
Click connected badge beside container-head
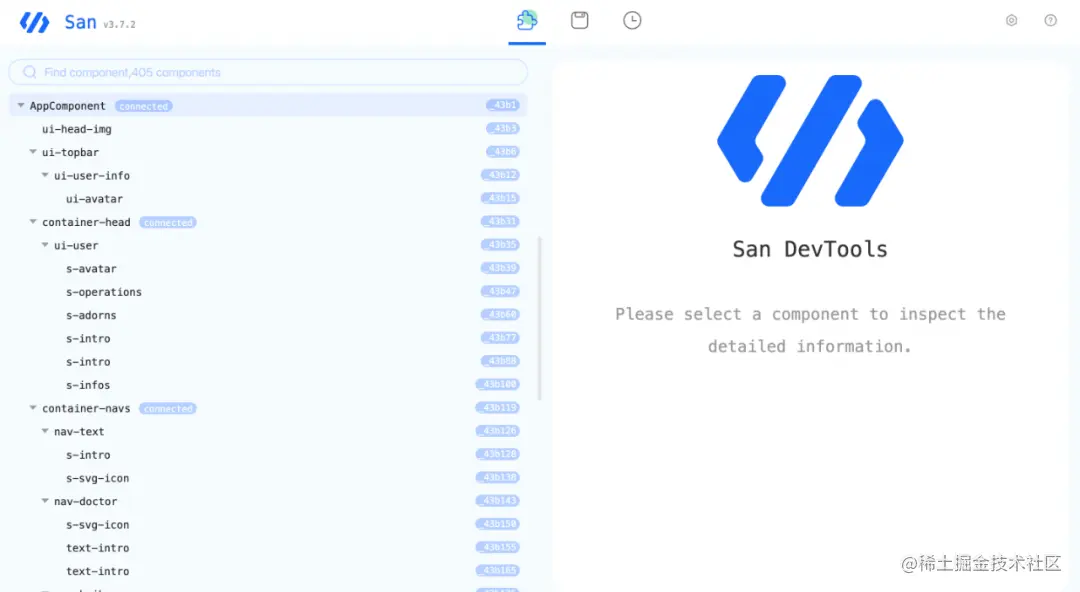point(168,223)
